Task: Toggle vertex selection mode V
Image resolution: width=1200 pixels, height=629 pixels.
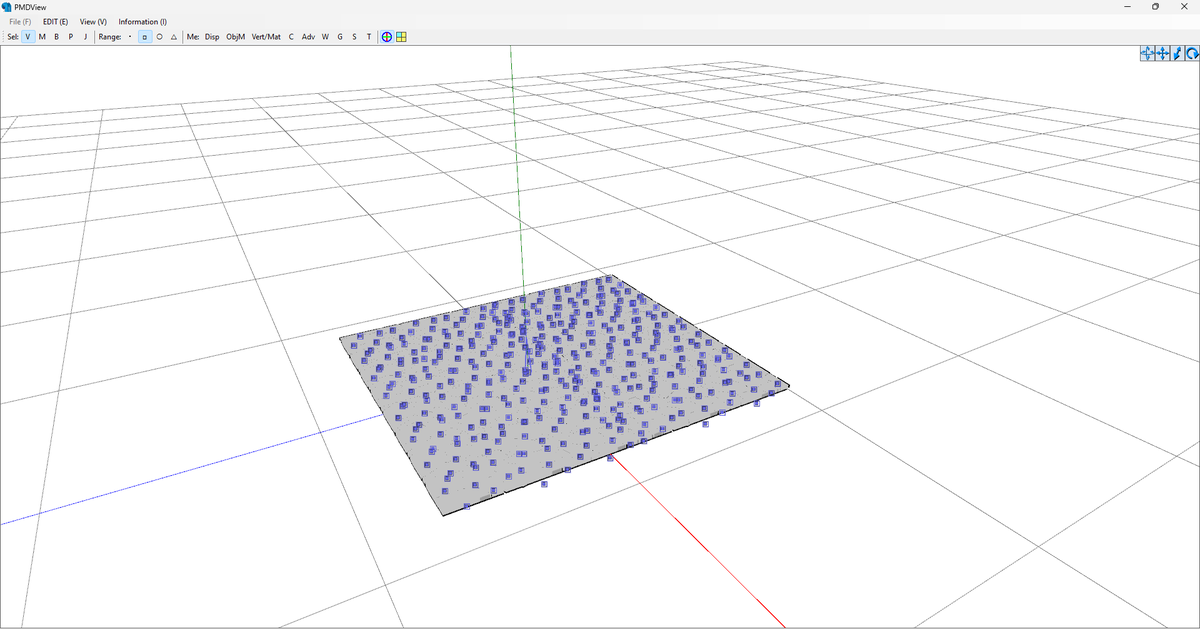Action: coord(28,37)
